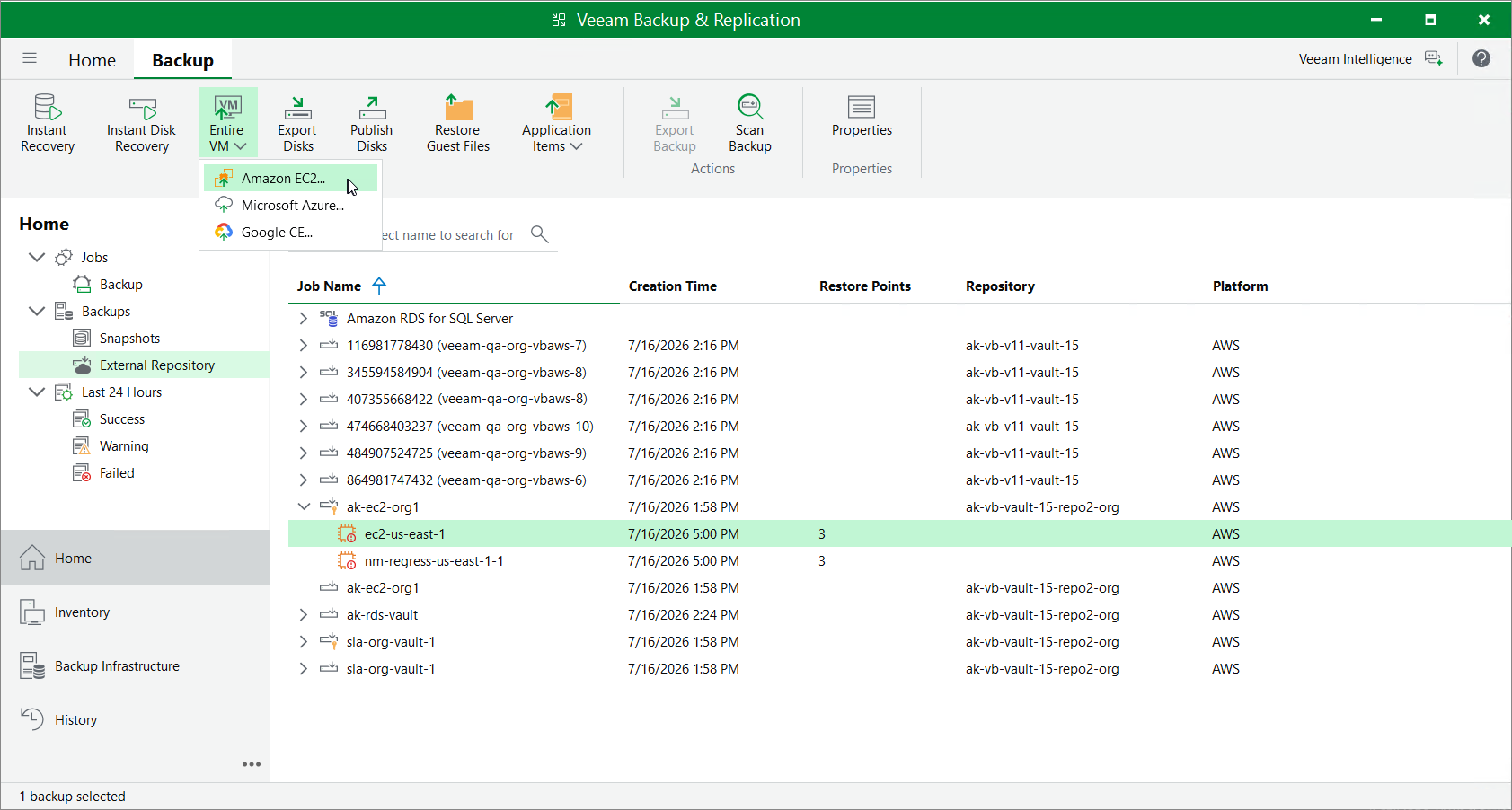Sort by the Creation Time column
This screenshot has height=810, width=1512.
(673, 286)
